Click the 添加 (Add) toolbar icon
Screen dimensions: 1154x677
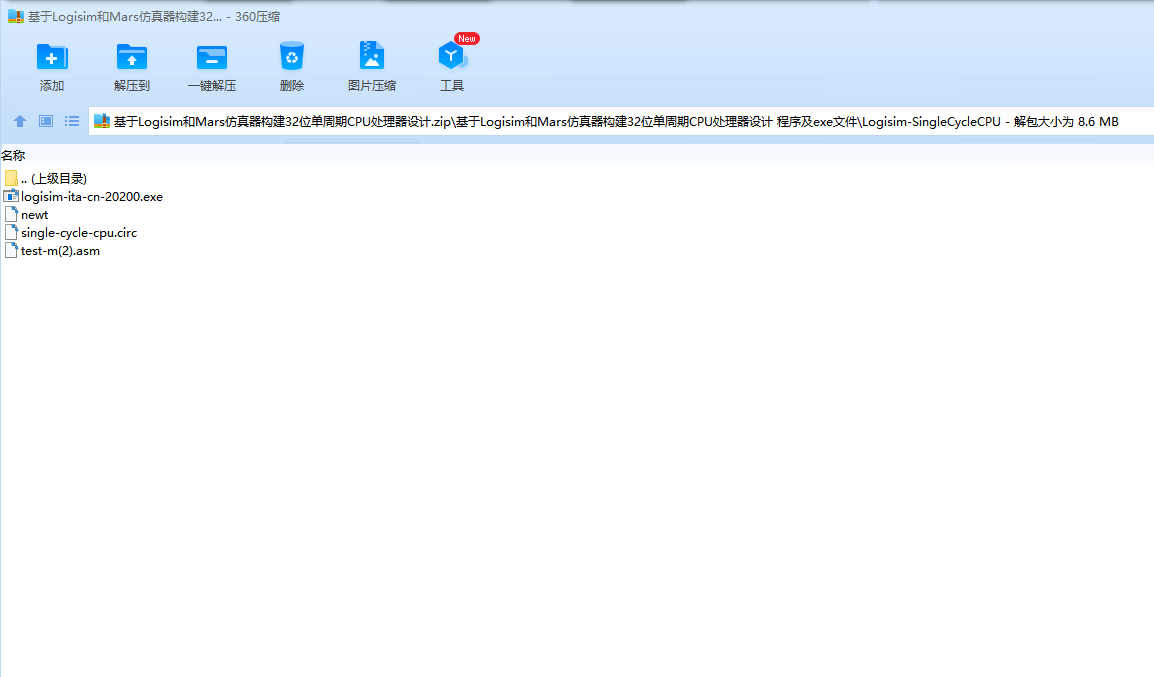pyautogui.click(x=52, y=57)
